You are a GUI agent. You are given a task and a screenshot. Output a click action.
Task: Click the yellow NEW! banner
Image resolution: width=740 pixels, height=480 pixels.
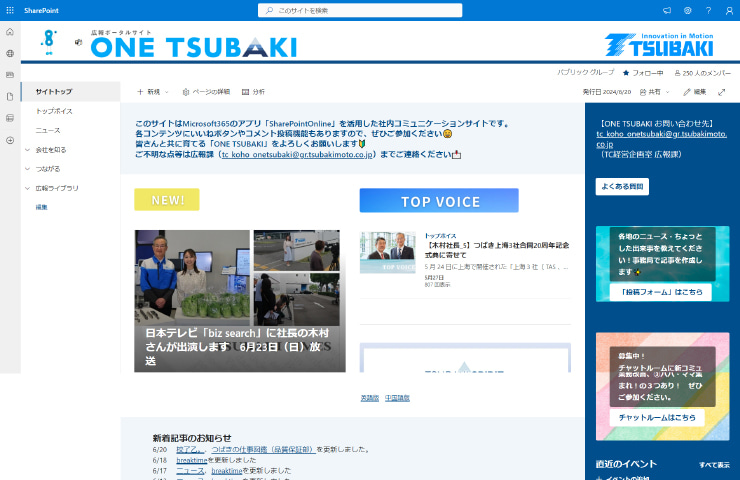pyautogui.click(x=167, y=200)
